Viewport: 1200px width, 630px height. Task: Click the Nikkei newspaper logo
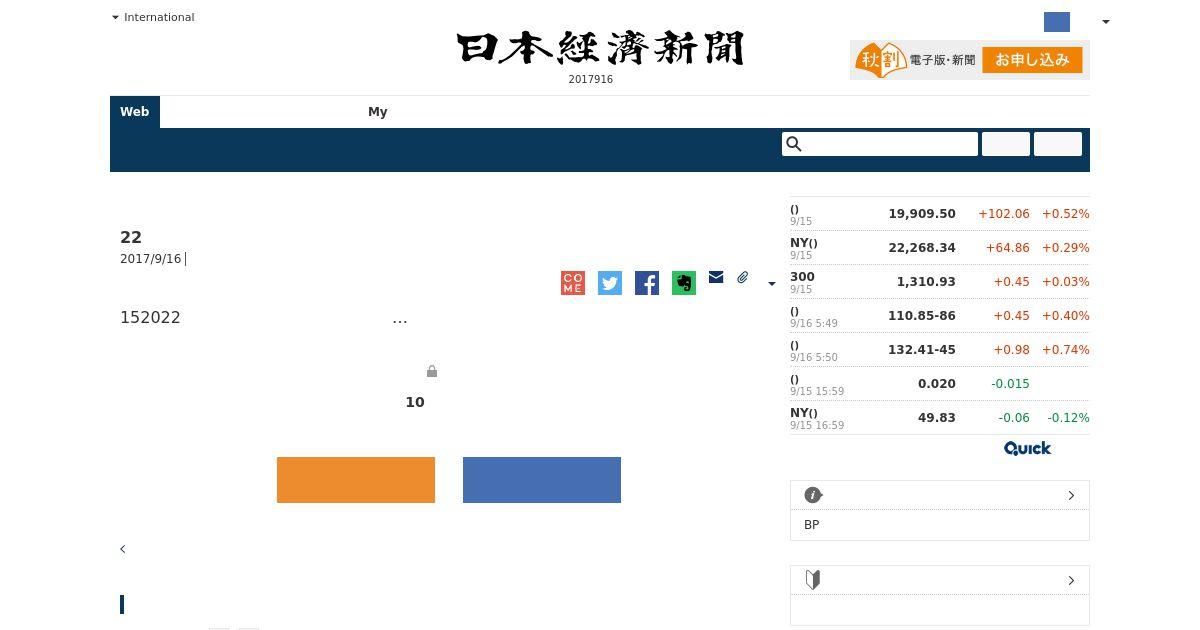tap(600, 48)
